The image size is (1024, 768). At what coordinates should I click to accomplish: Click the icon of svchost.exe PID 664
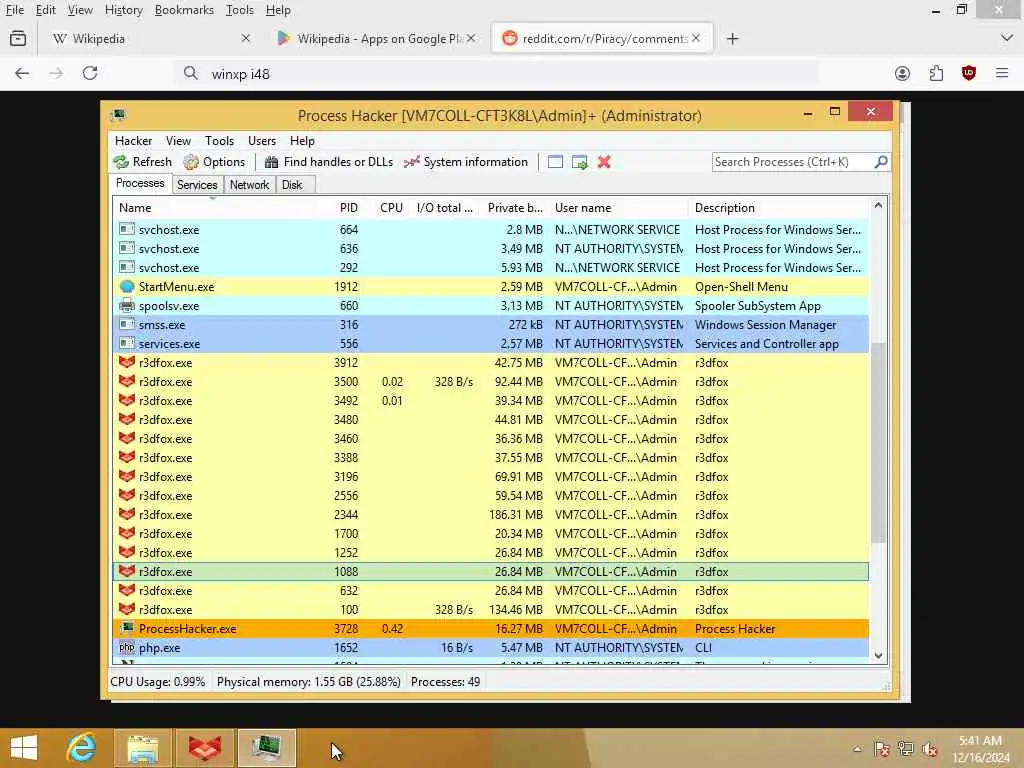click(x=127, y=230)
